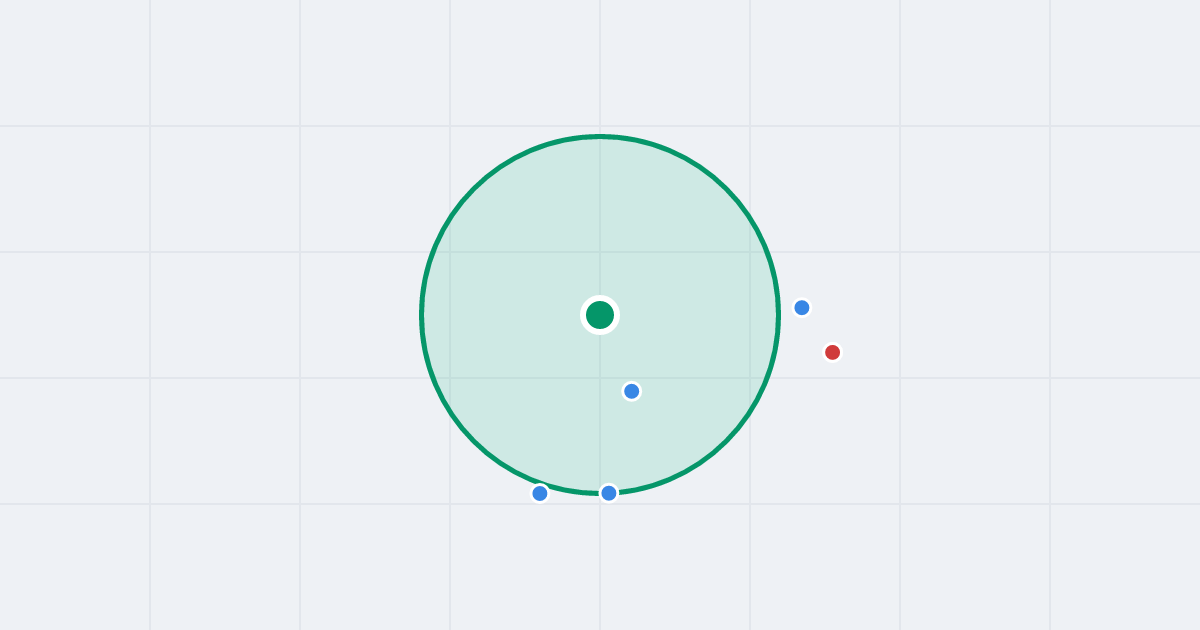Select the red dot marker
The width and height of the screenshot is (1200, 630).
832,352
